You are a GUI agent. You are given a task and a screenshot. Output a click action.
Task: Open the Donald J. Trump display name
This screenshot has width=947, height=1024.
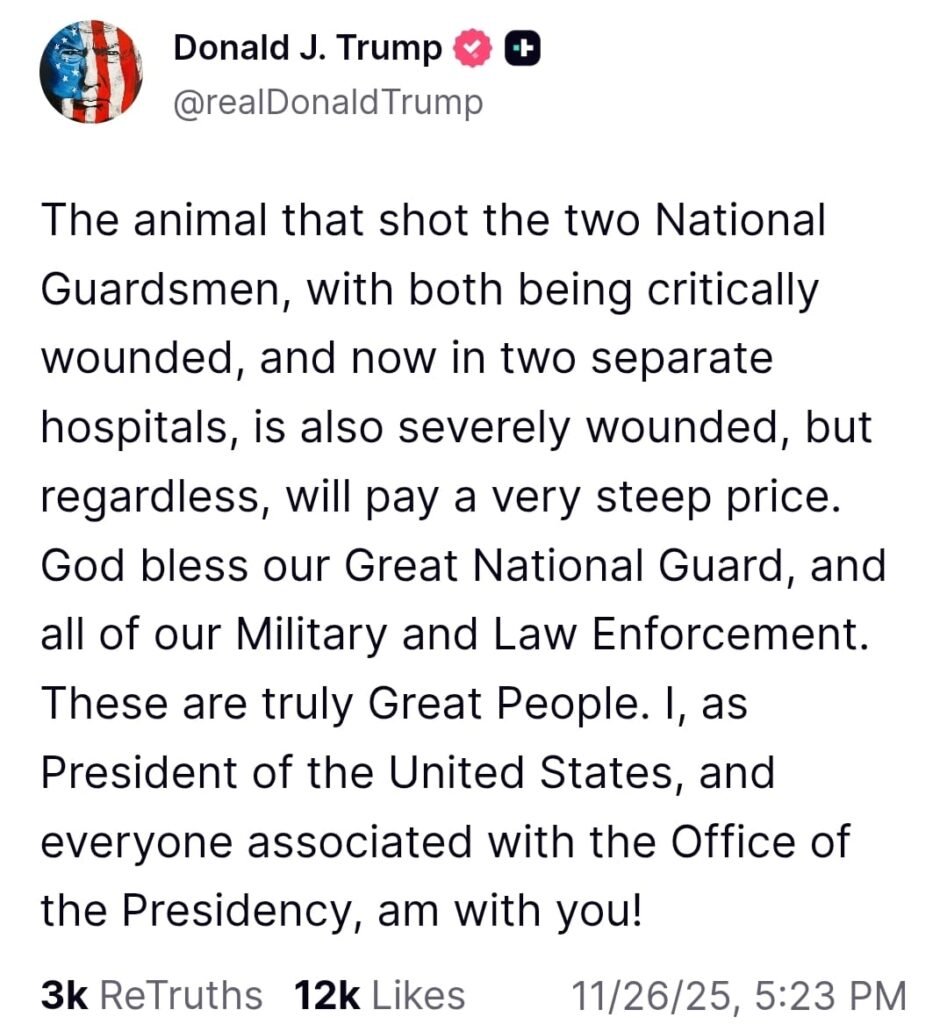pos(308,49)
